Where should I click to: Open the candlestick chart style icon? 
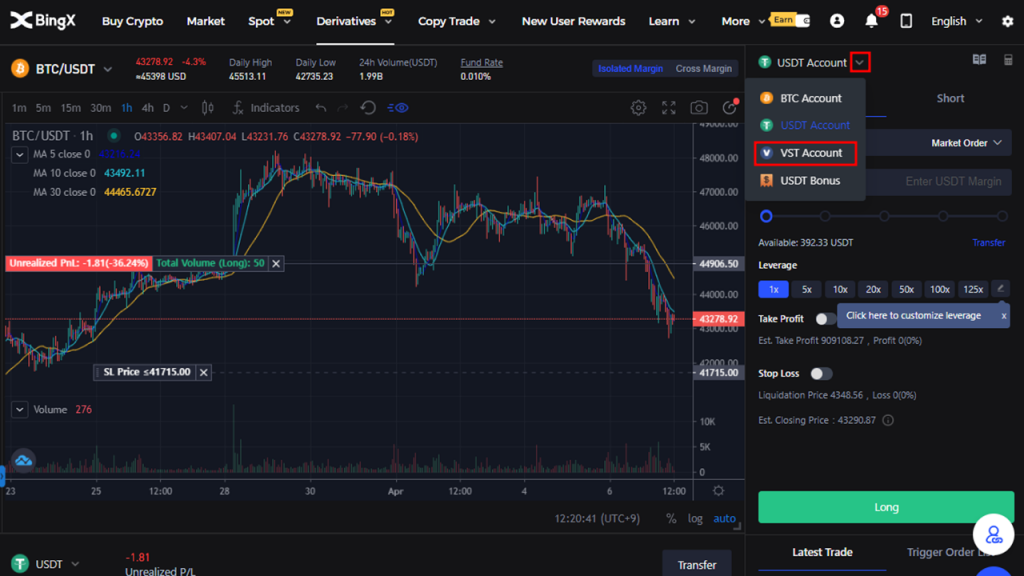(x=208, y=108)
